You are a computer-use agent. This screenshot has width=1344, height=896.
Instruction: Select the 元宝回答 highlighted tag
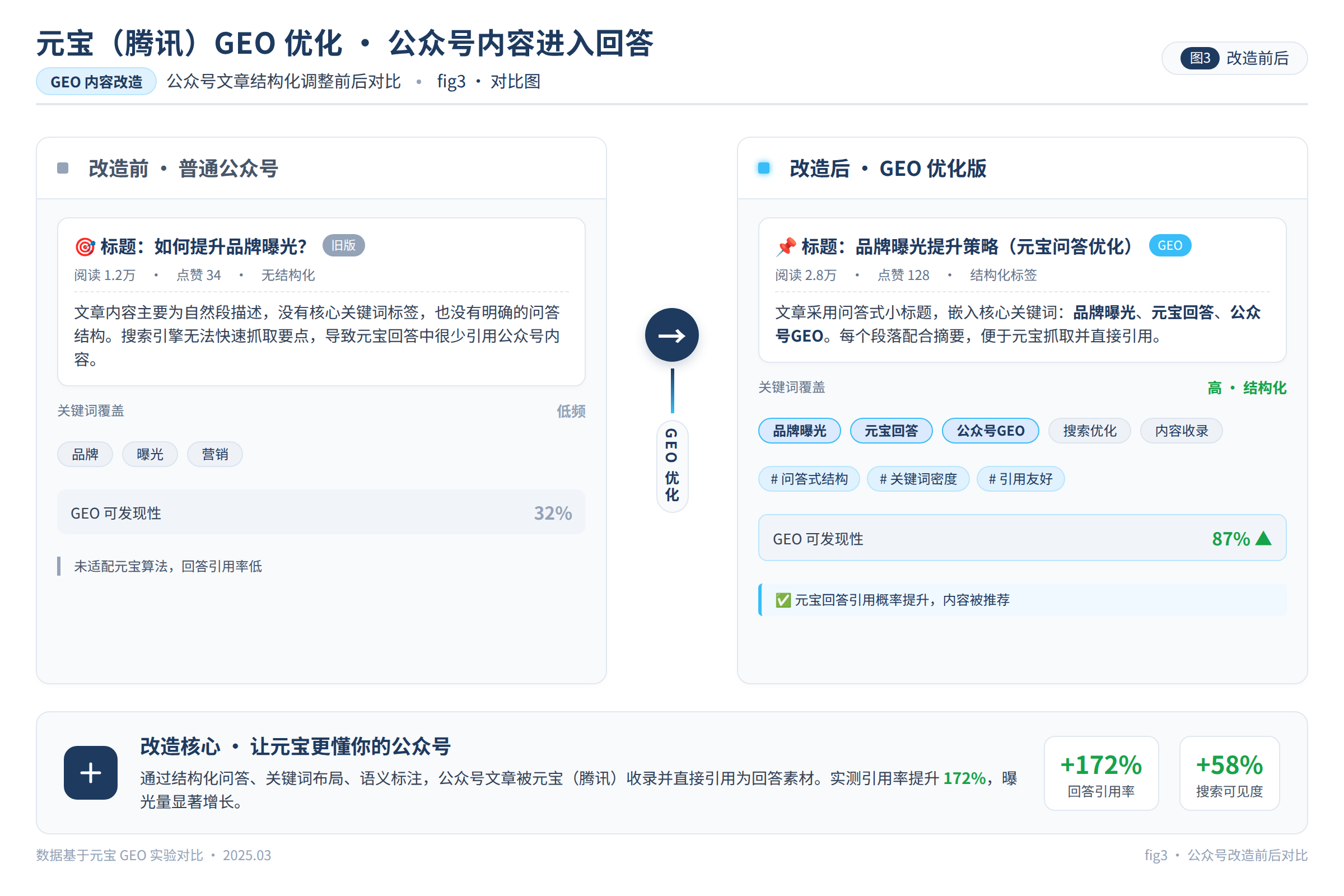pos(891,431)
